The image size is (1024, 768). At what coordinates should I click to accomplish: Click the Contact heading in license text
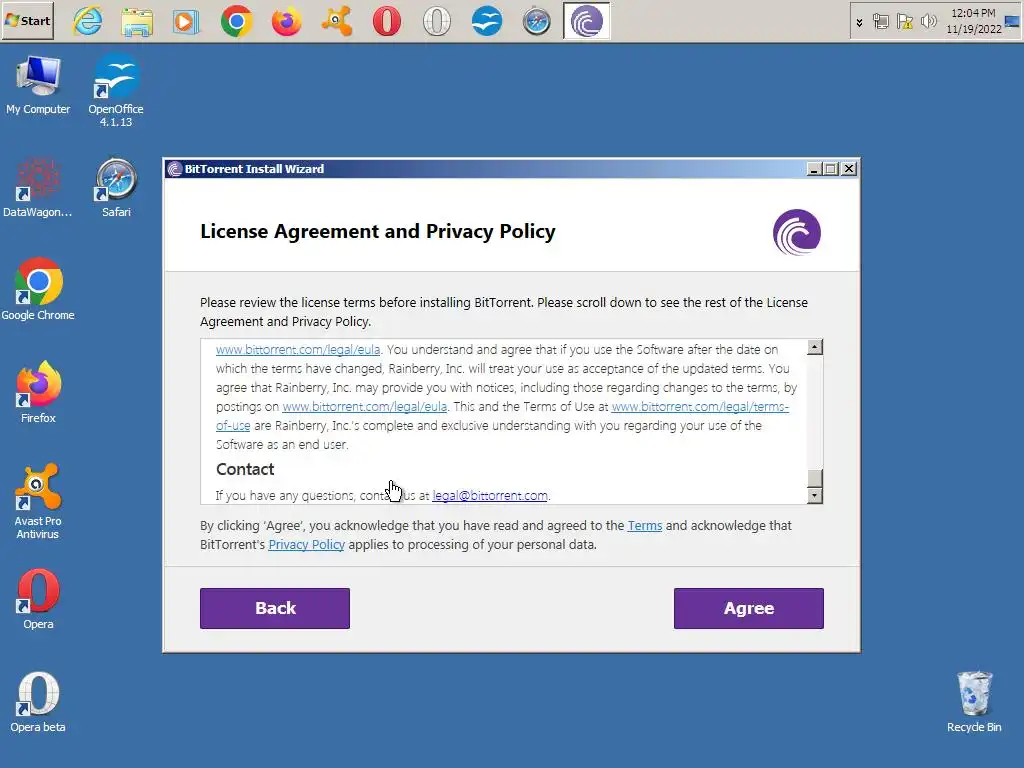pos(245,470)
